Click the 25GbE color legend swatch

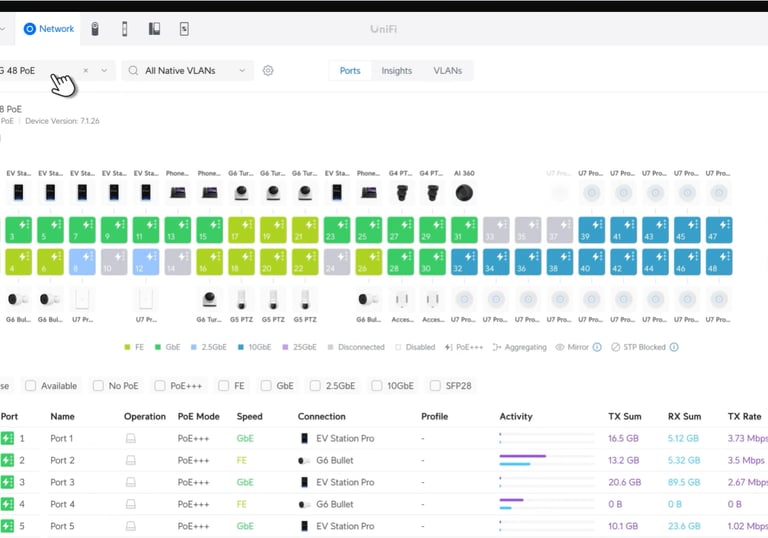click(x=285, y=347)
